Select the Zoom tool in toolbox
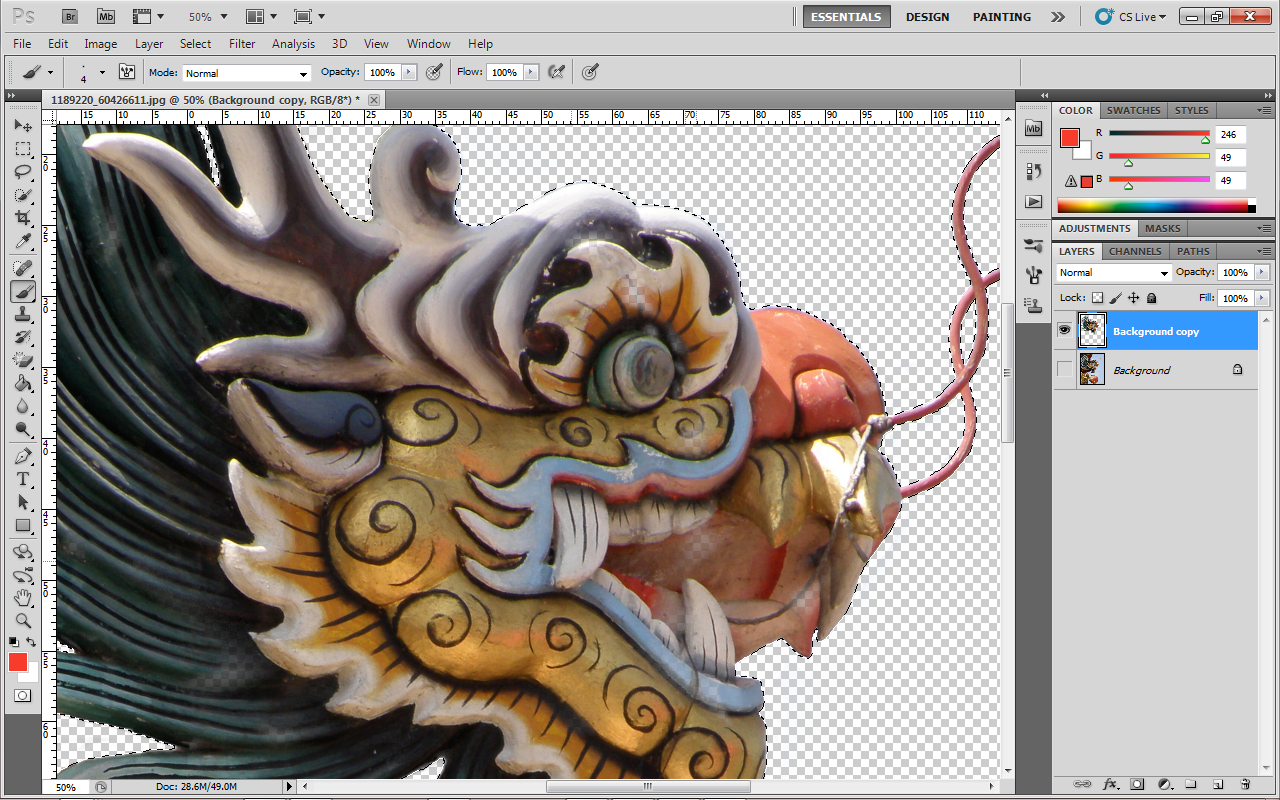Image resolution: width=1280 pixels, height=800 pixels. pyautogui.click(x=23, y=620)
